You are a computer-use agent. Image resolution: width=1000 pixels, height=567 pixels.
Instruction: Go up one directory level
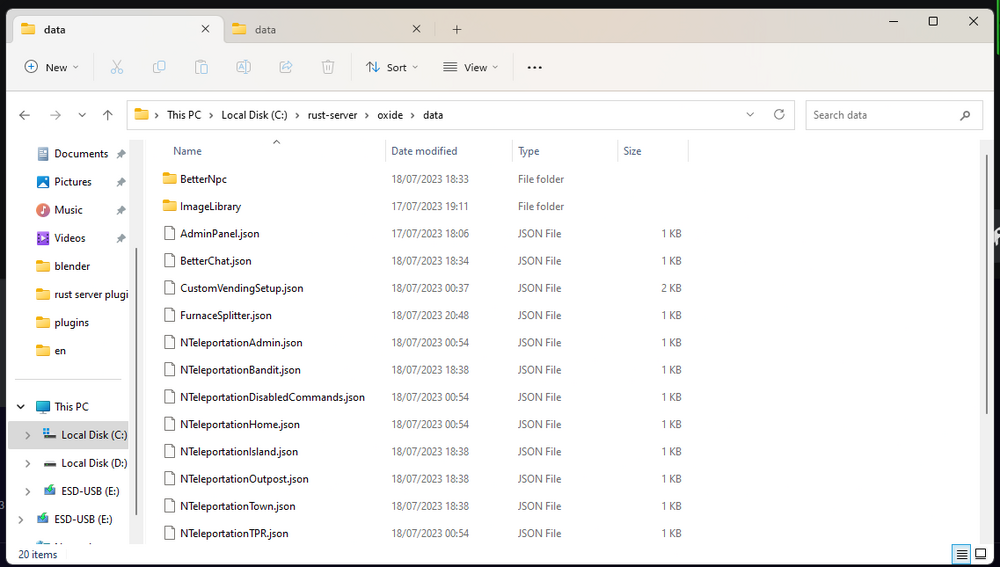click(108, 115)
